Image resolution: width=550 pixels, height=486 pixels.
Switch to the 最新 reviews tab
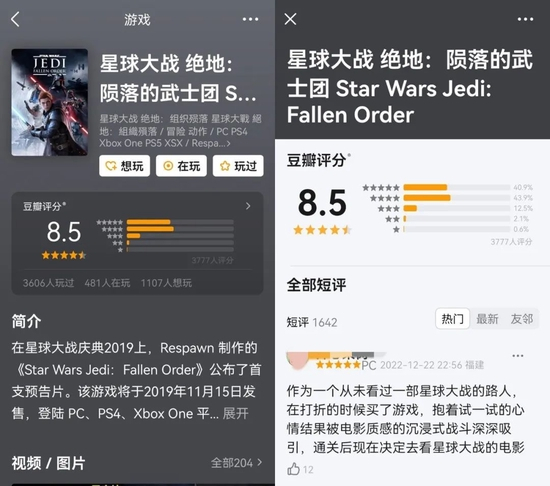point(487,319)
